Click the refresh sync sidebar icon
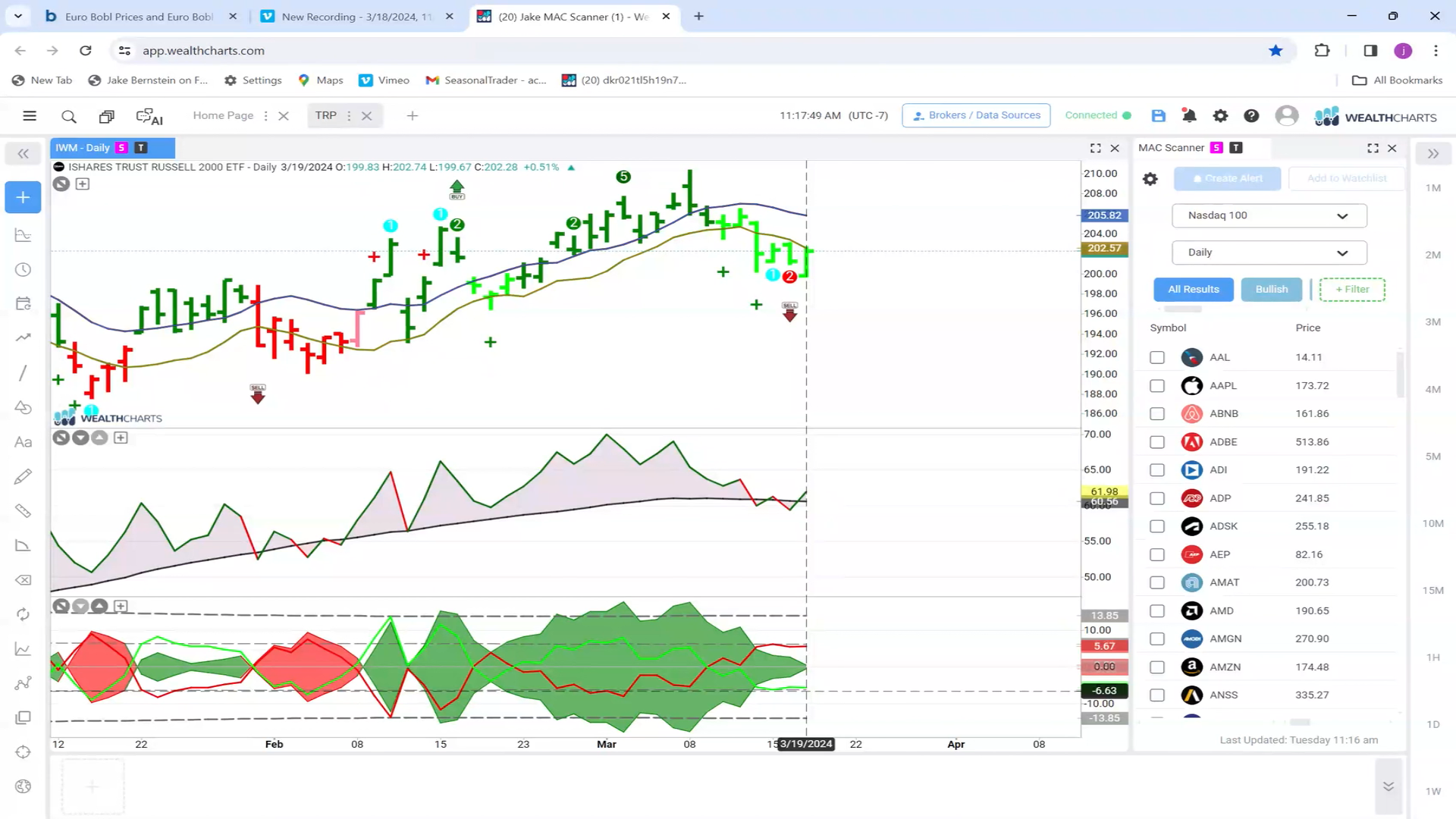This screenshot has width=1456, height=819. coord(23,614)
